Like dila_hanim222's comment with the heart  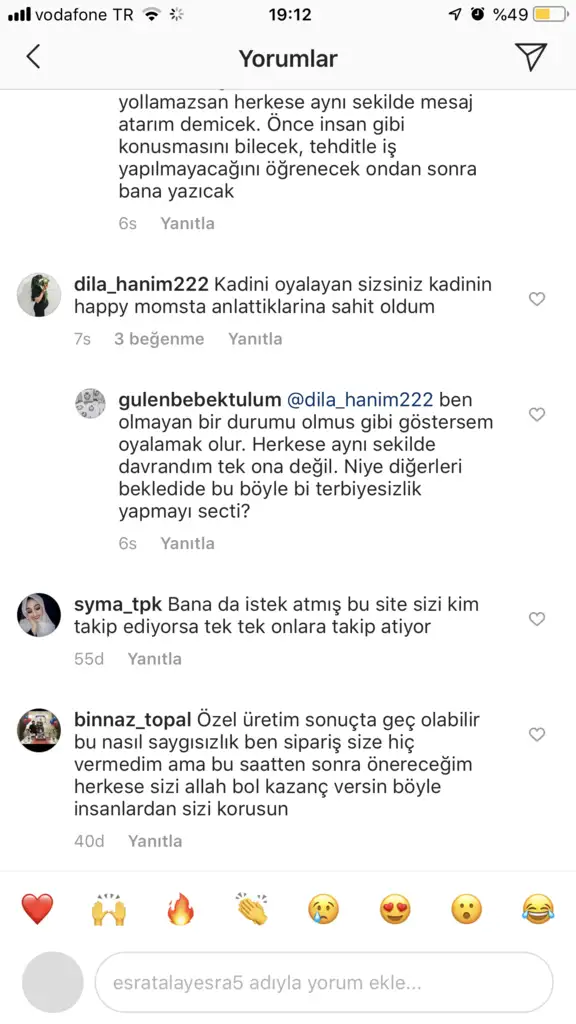537,299
